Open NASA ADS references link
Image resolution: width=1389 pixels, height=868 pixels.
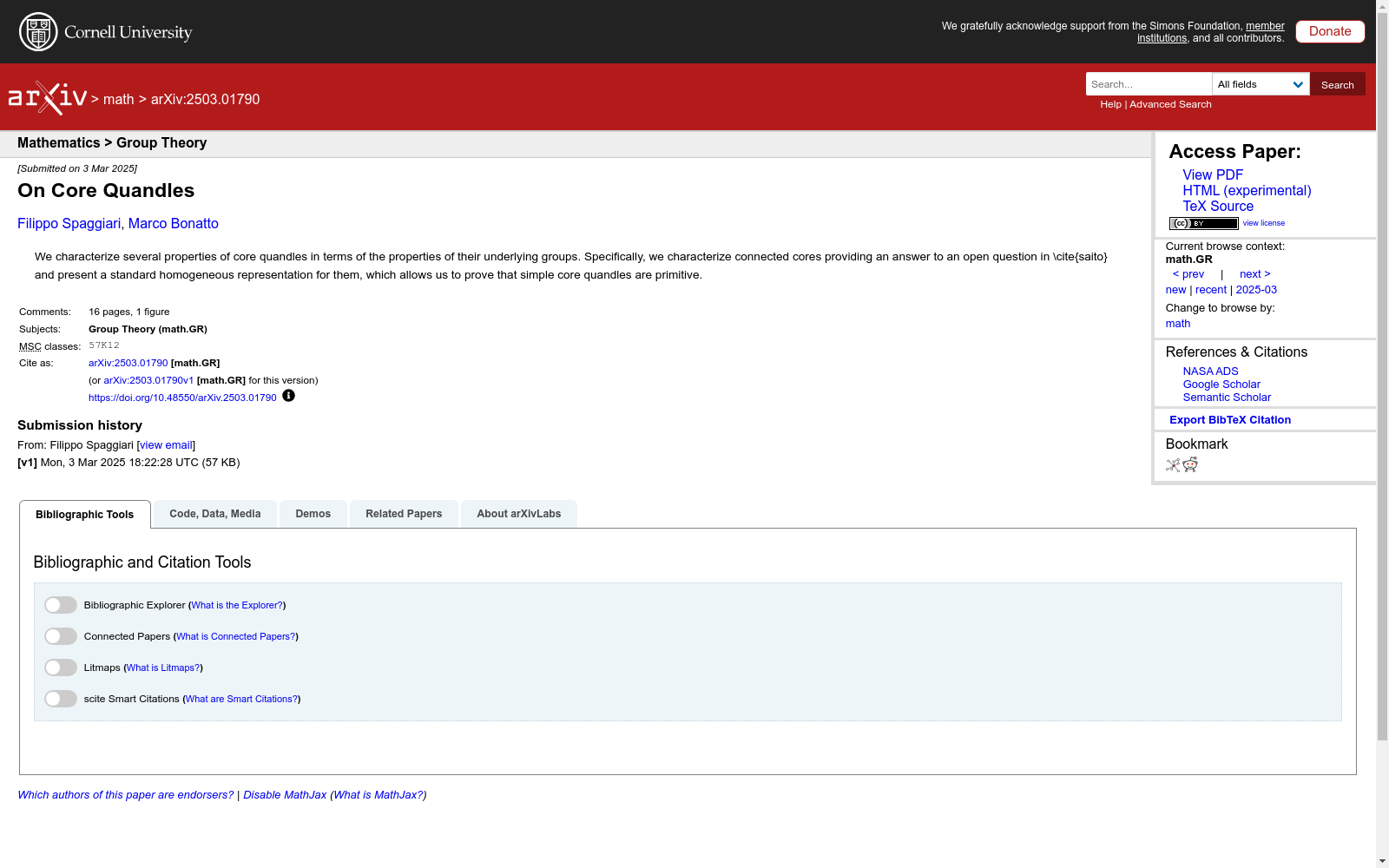pos(1210,372)
